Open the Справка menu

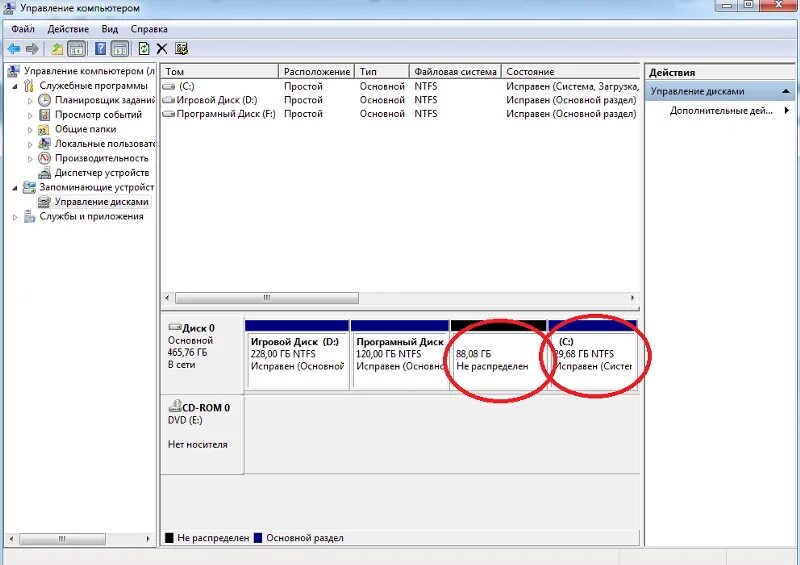click(x=149, y=29)
